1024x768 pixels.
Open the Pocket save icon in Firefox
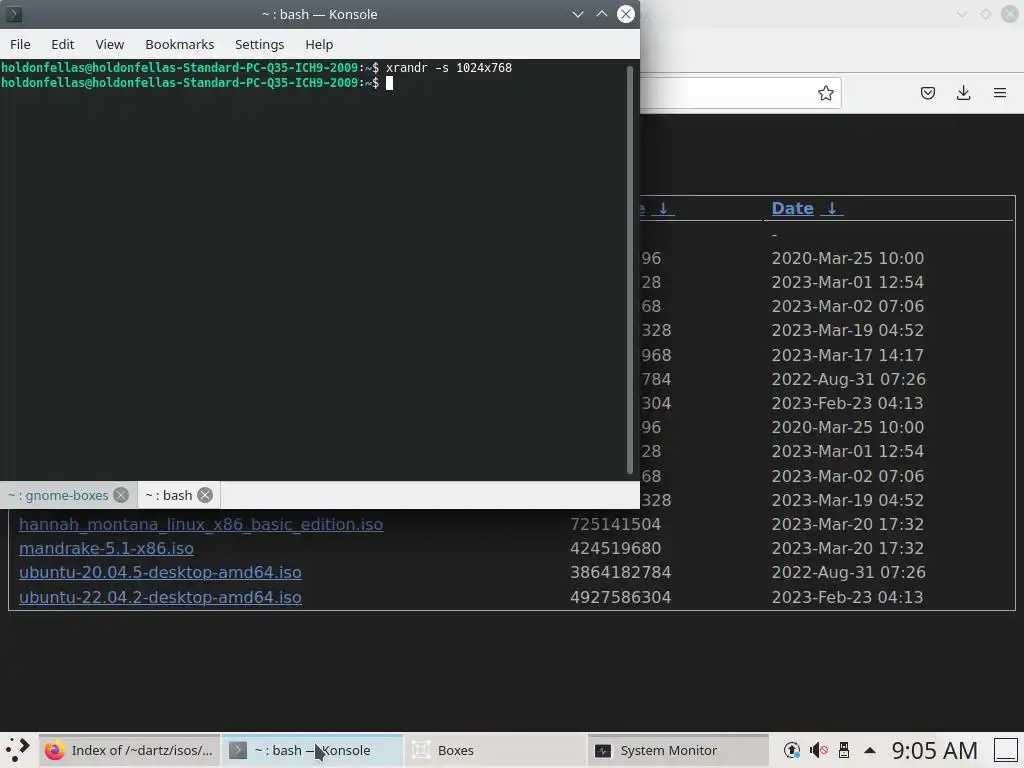927,93
